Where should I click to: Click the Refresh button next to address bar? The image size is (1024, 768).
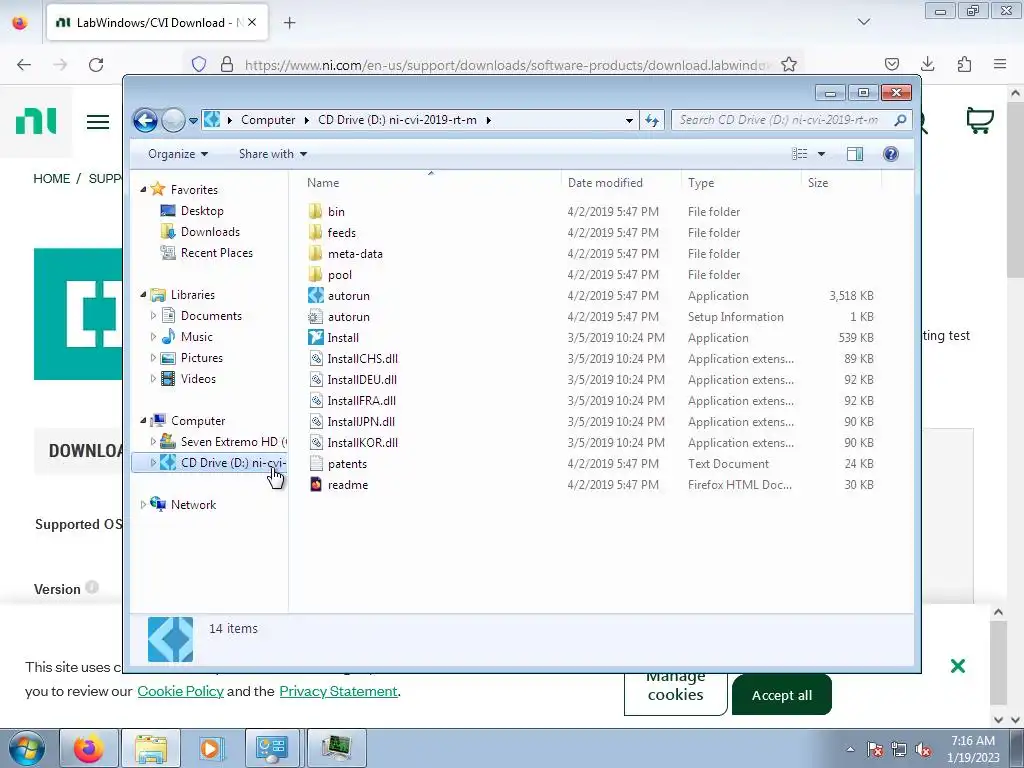[652, 120]
